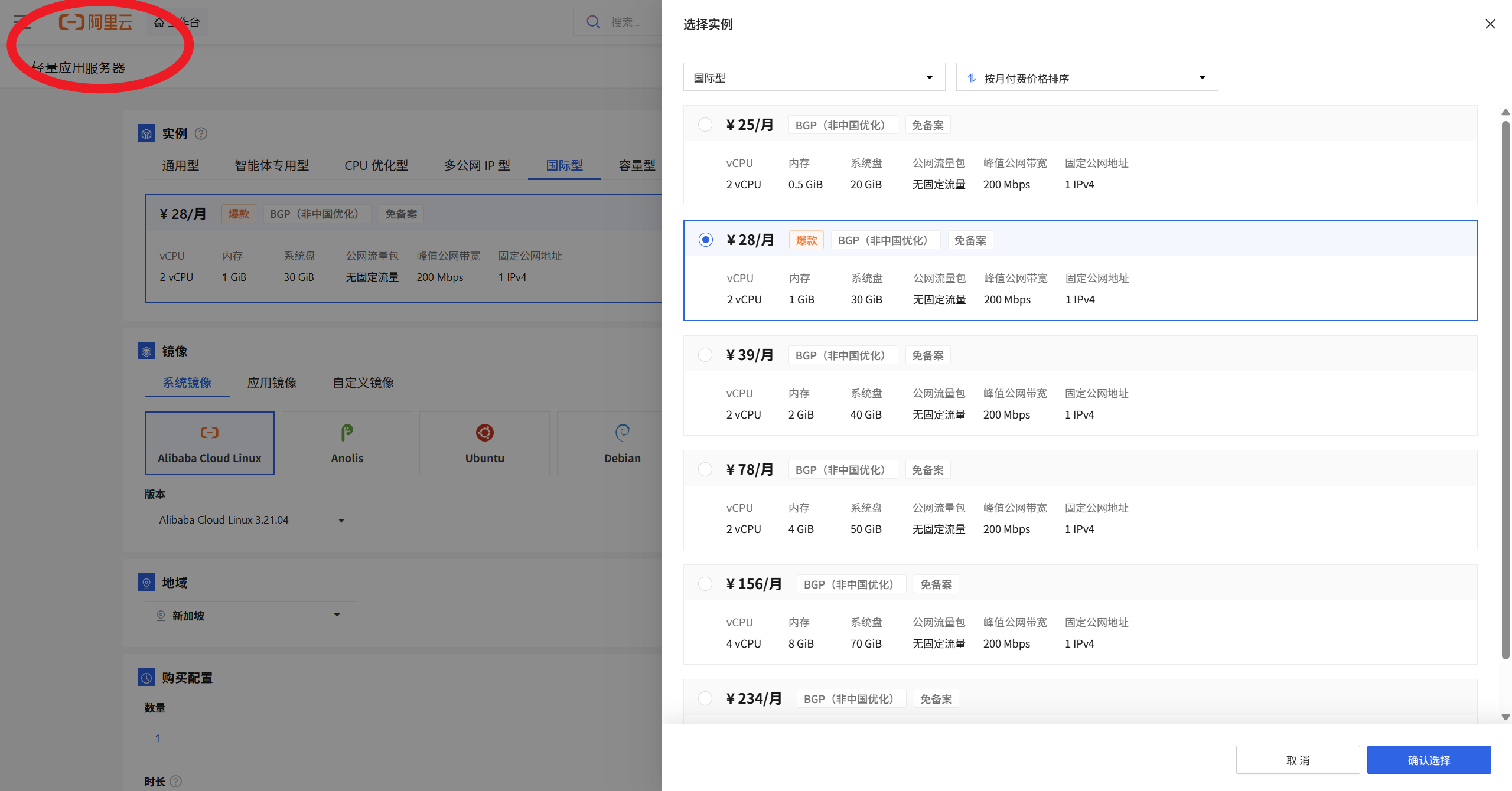Switch to 多公网 IP 型 tab

477,165
